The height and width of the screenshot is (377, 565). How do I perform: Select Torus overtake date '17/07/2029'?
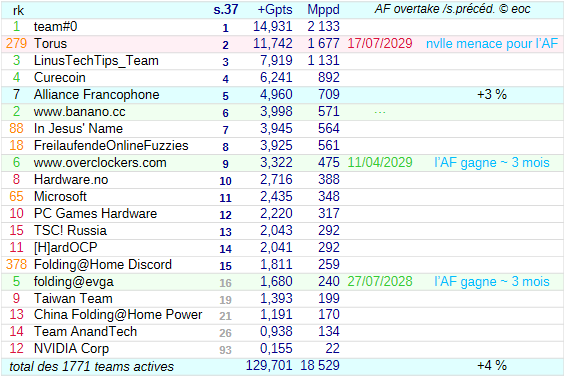380,44
